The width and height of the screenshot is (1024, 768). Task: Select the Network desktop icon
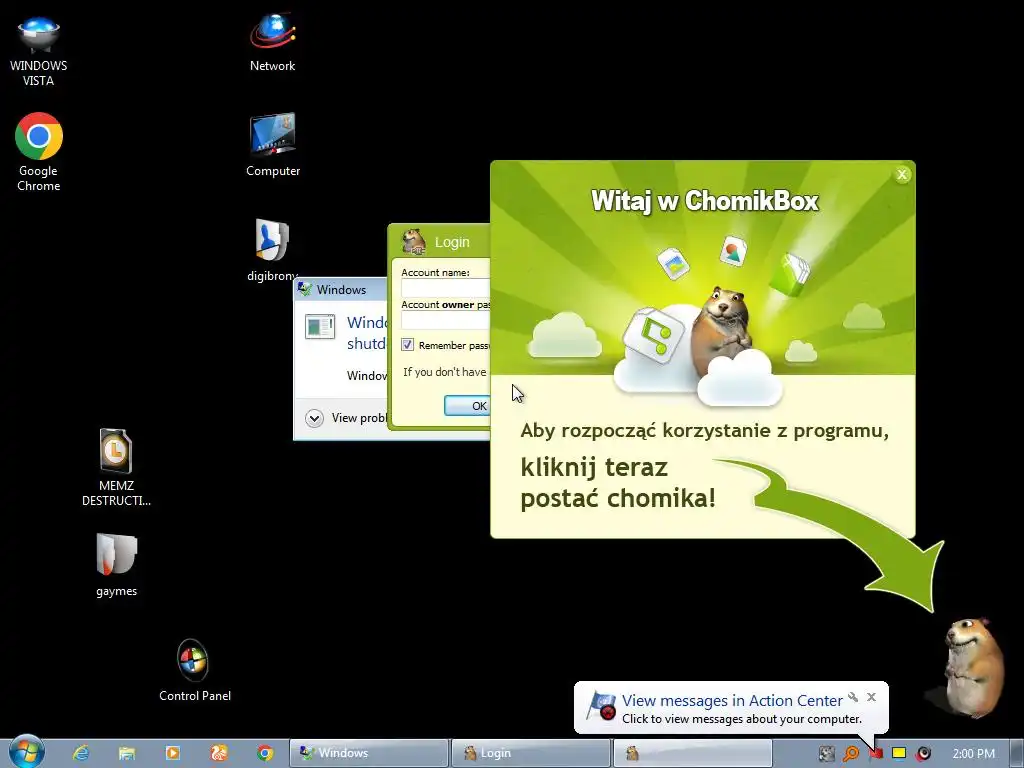click(272, 42)
